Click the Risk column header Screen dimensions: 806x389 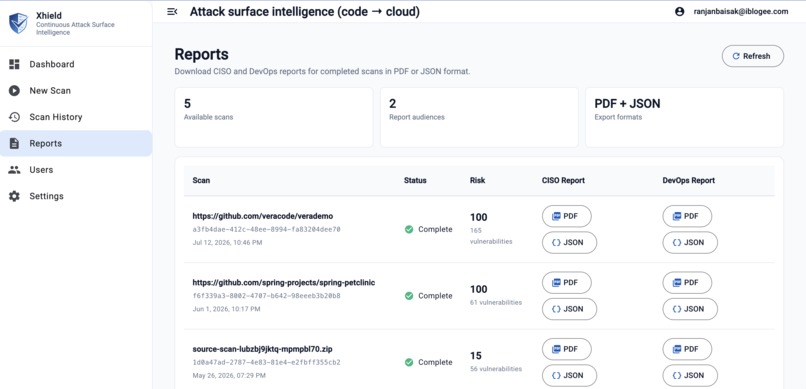[477, 180]
